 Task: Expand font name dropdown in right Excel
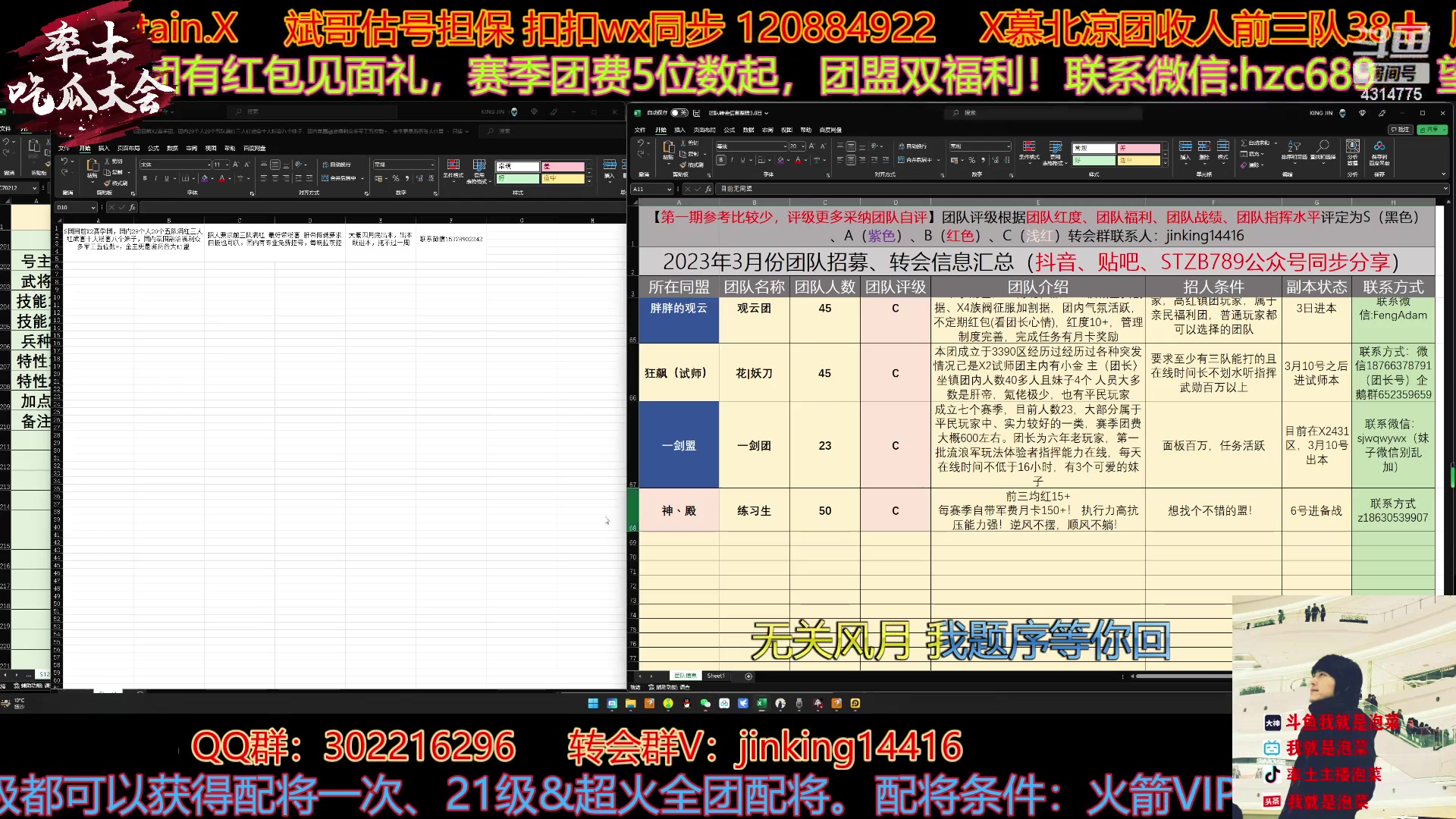[785, 146]
